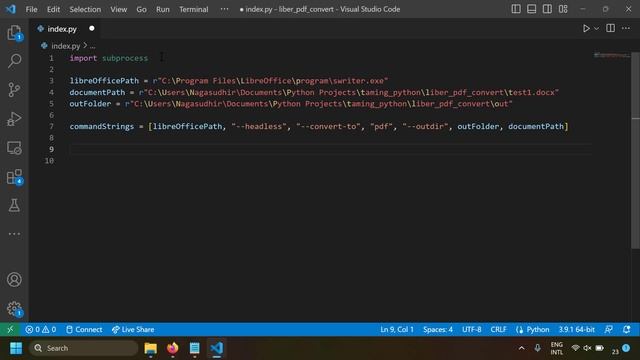Image resolution: width=640 pixels, height=360 pixels.
Task: Open Run and Debug view
Action: click(x=14, y=119)
